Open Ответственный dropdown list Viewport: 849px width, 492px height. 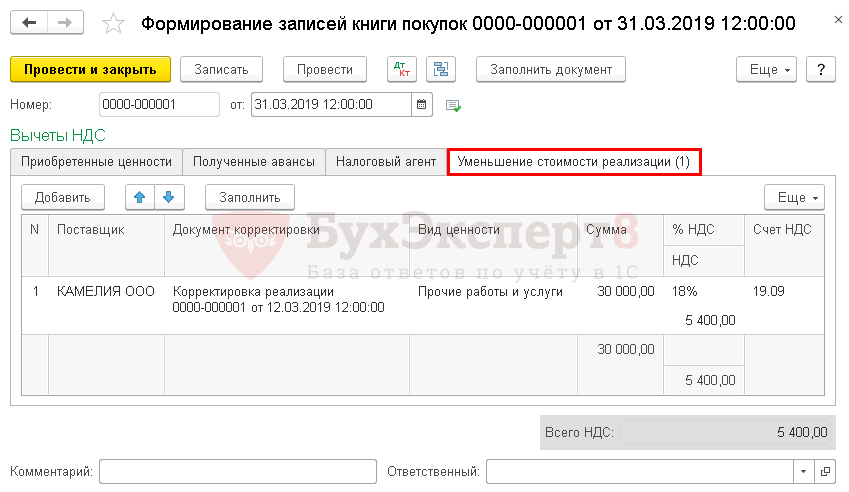[x=803, y=471]
